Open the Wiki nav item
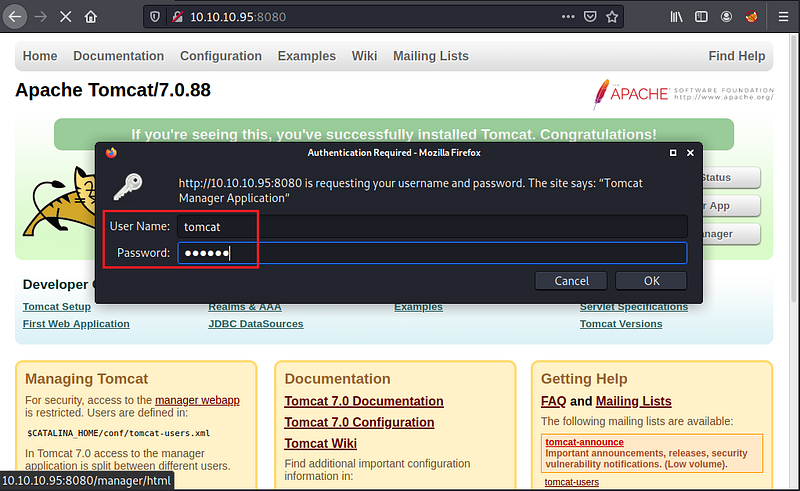800x491 pixels. coord(364,56)
